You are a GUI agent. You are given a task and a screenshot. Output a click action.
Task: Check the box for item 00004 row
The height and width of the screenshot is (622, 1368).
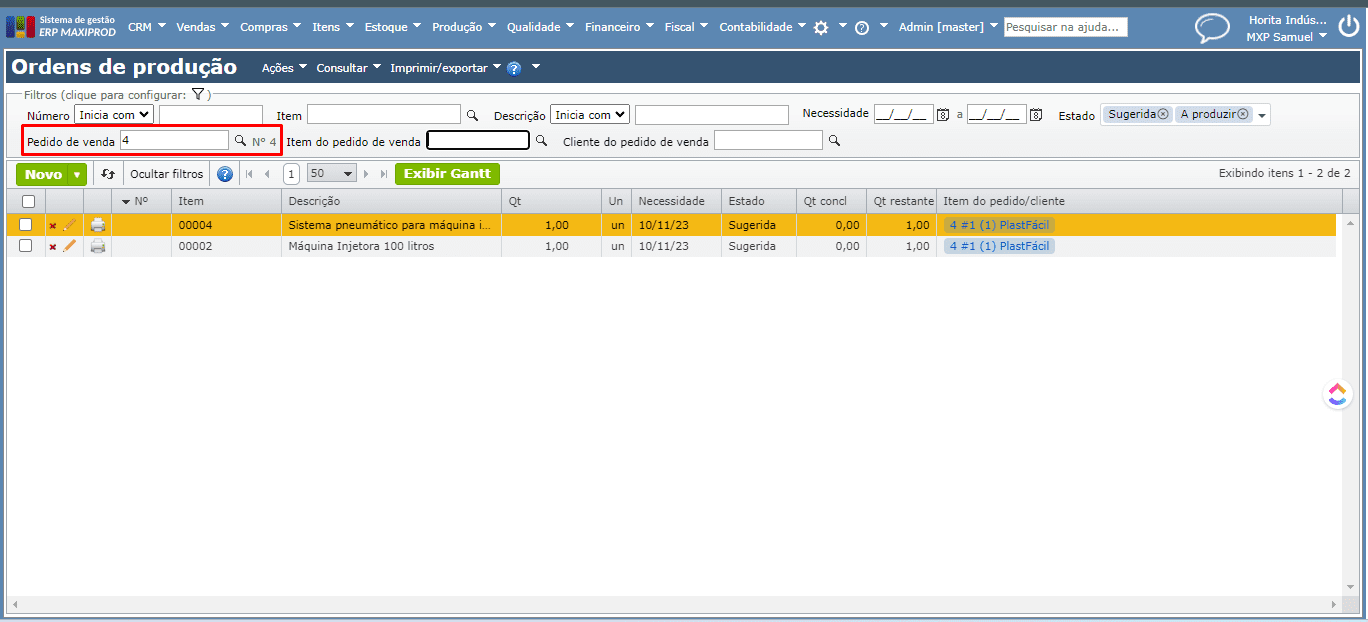pos(26,225)
